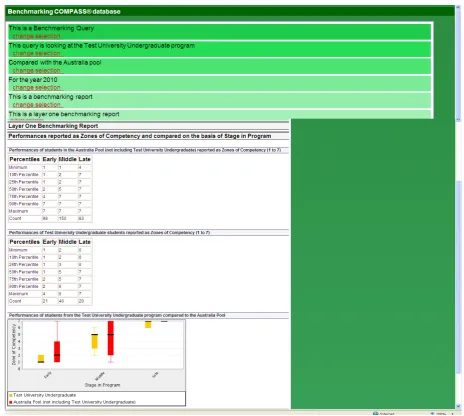Click change selection under Test University Undergraduate program
This screenshot has height=416, width=464.
click(36, 53)
